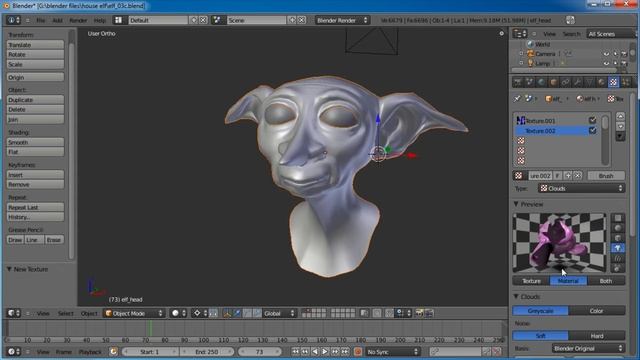Click the OpenGL animation render icon
The image size is (640, 360).
coord(429,313)
